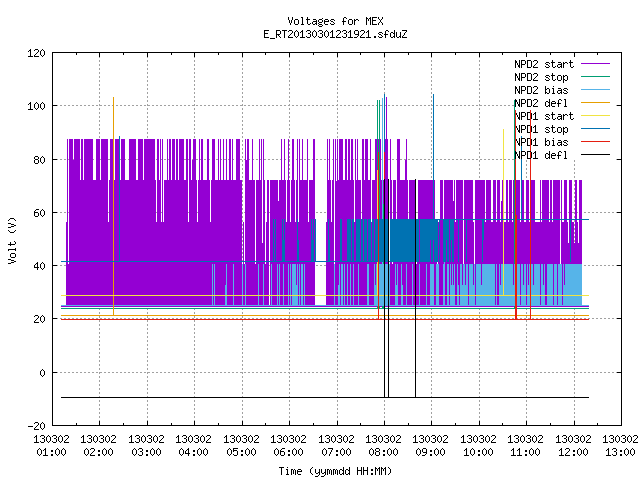Viewport: 640px width, 480px height.
Task: Click the y-axis tick value 100
Action: coord(36,106)
